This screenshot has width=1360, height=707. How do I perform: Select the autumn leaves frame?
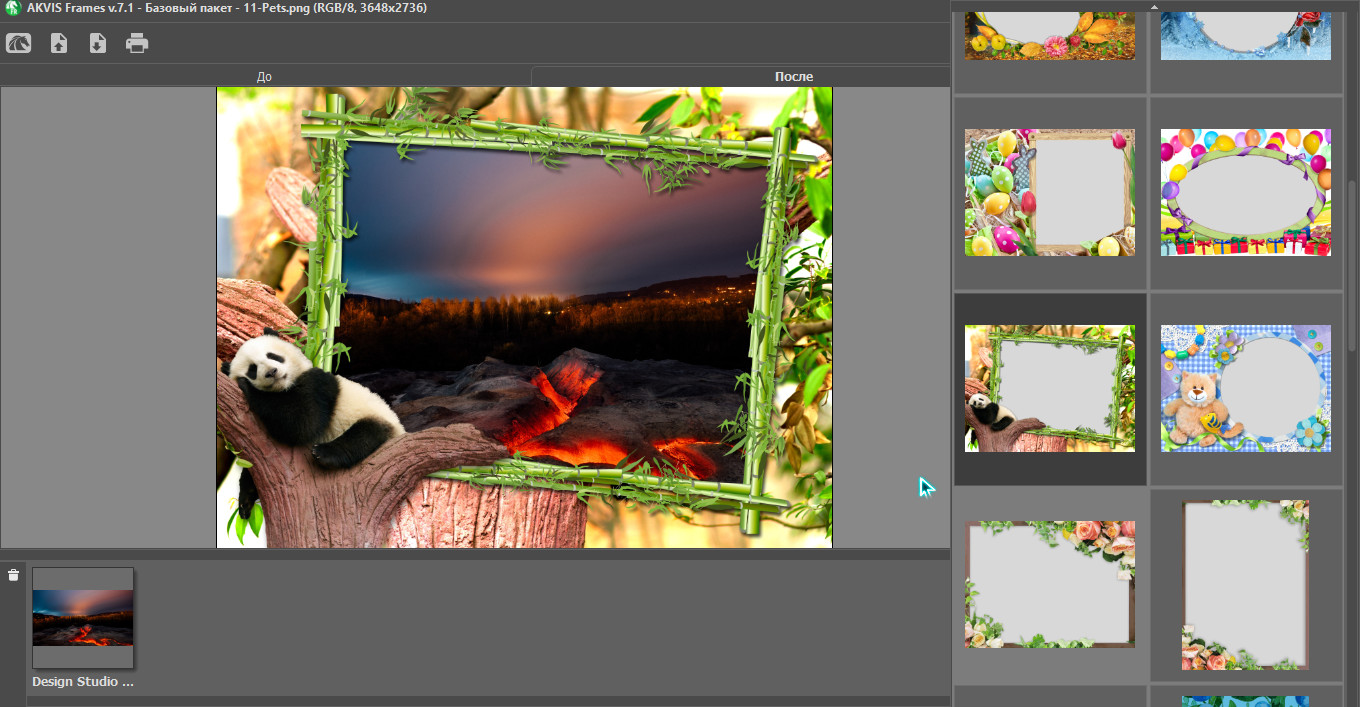click(1049, 37)
